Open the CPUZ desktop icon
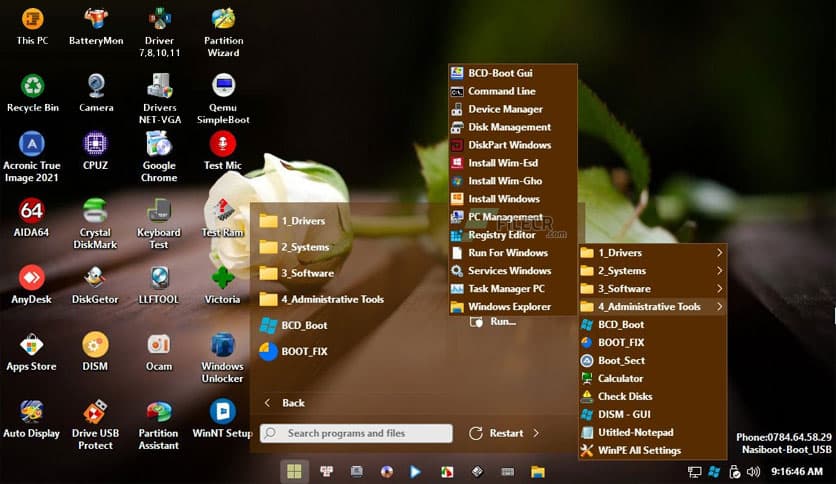The width and height of the screenshot is (836, 484). pyautogui.click(x=96, y=145)
